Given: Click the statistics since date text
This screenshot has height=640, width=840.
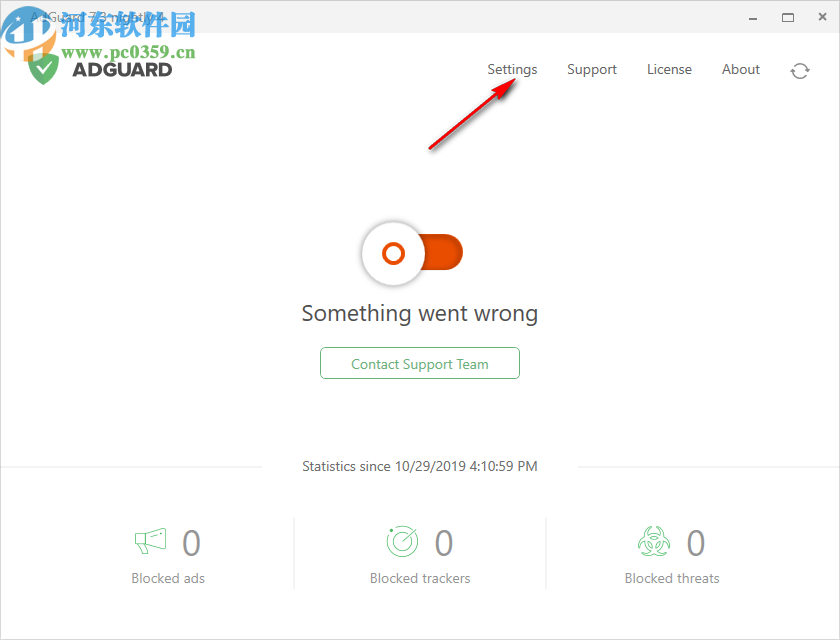Looking at the screenshot, I should click(419, 466).
